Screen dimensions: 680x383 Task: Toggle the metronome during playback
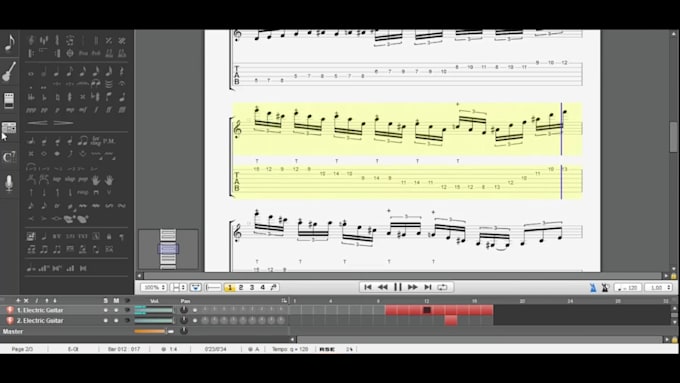tap(593, 288)
